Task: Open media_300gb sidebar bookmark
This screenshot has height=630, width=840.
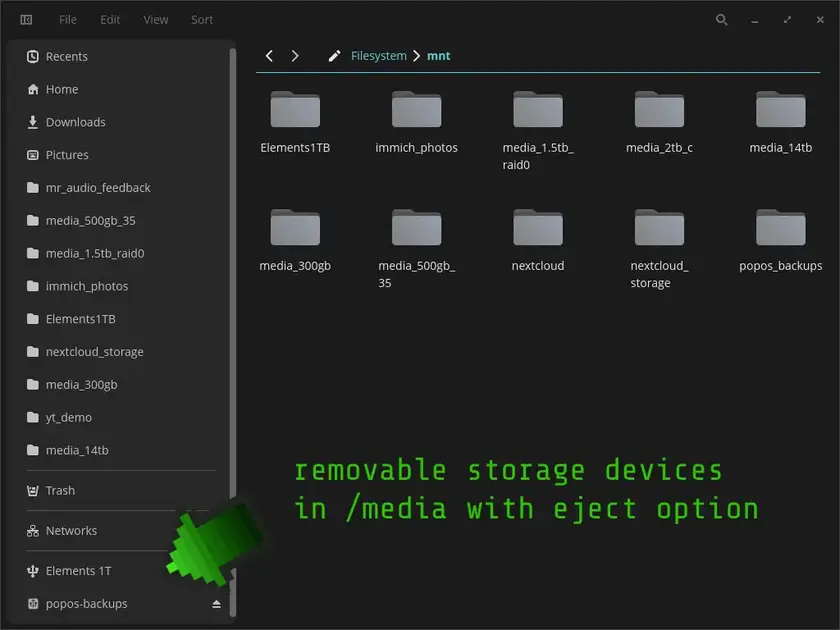Action: click(x=123, y=384)
